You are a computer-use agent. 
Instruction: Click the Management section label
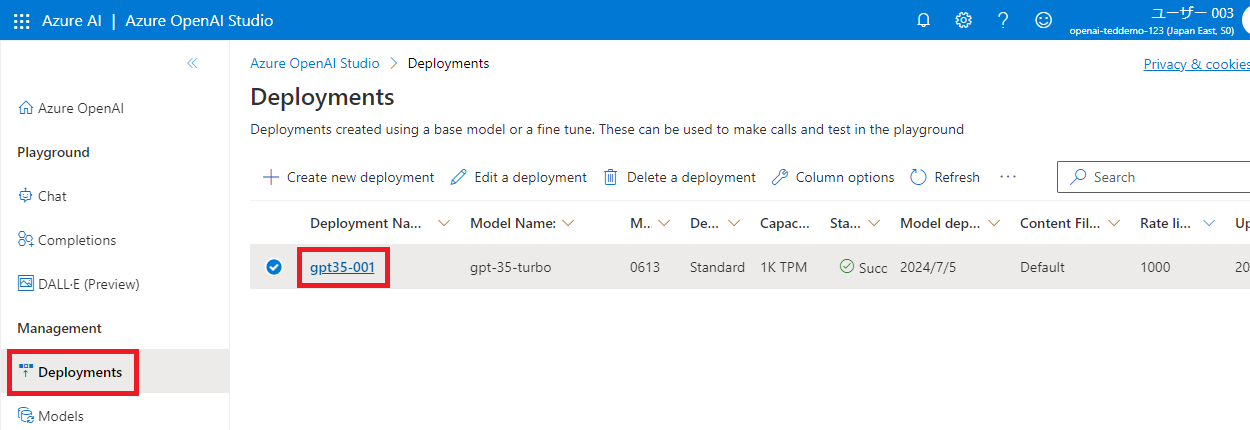(x=59, y=328)
